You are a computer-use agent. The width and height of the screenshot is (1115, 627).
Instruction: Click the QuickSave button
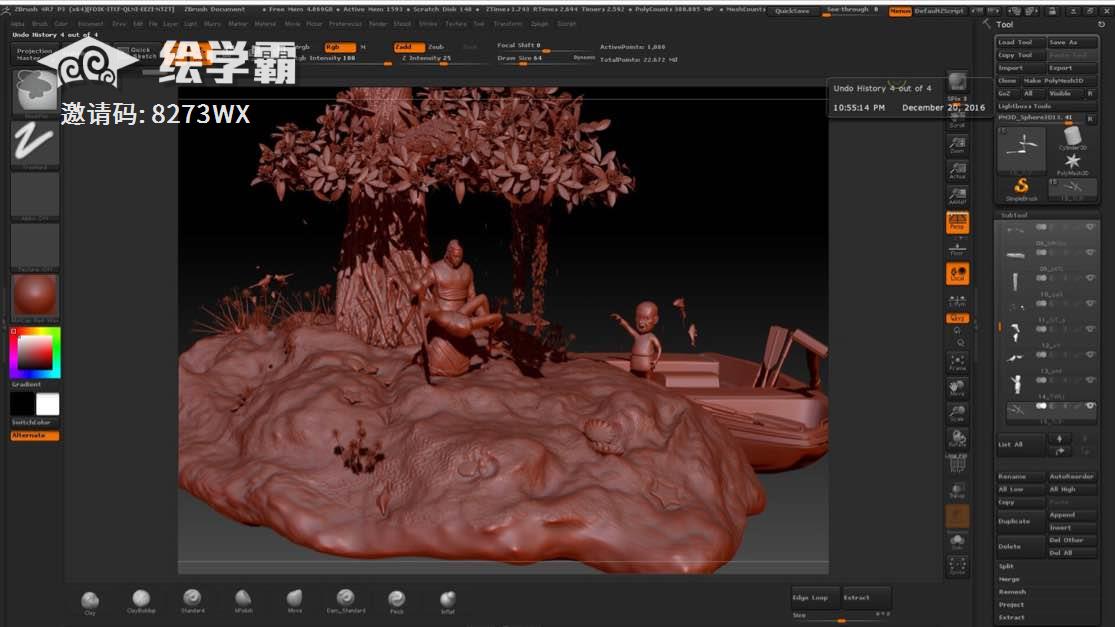click(792, 11)
